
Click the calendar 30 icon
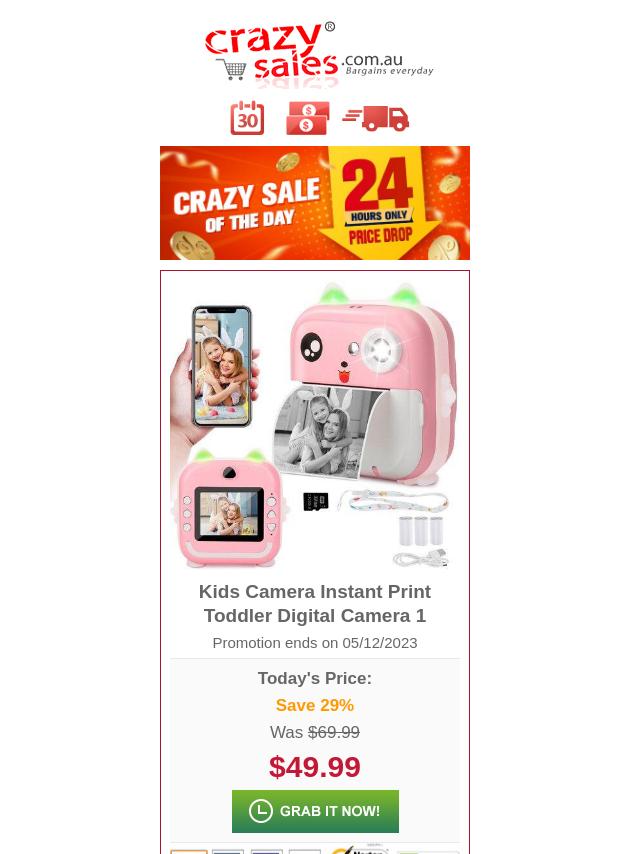coord(247,118)
